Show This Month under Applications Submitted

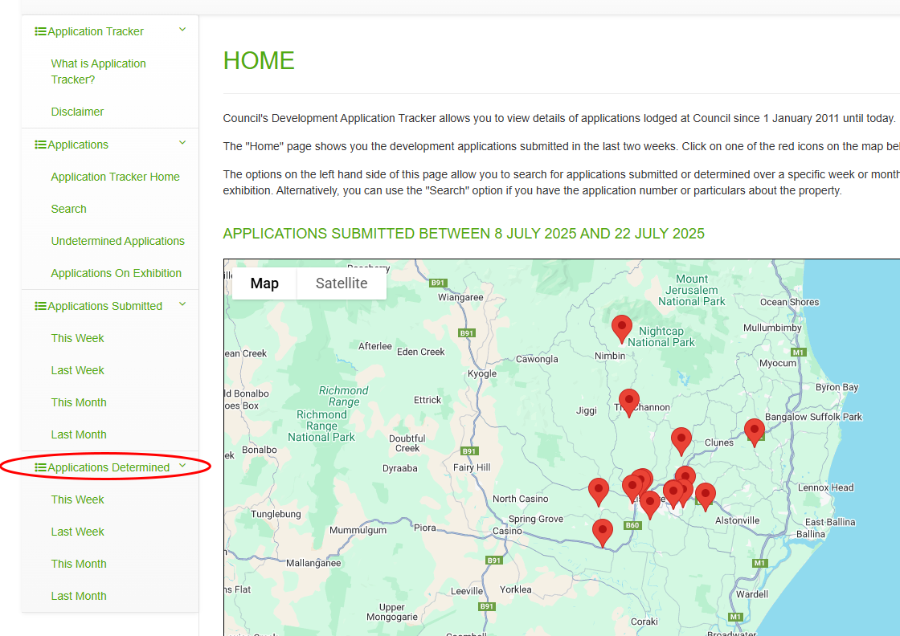tap(79, 402)
